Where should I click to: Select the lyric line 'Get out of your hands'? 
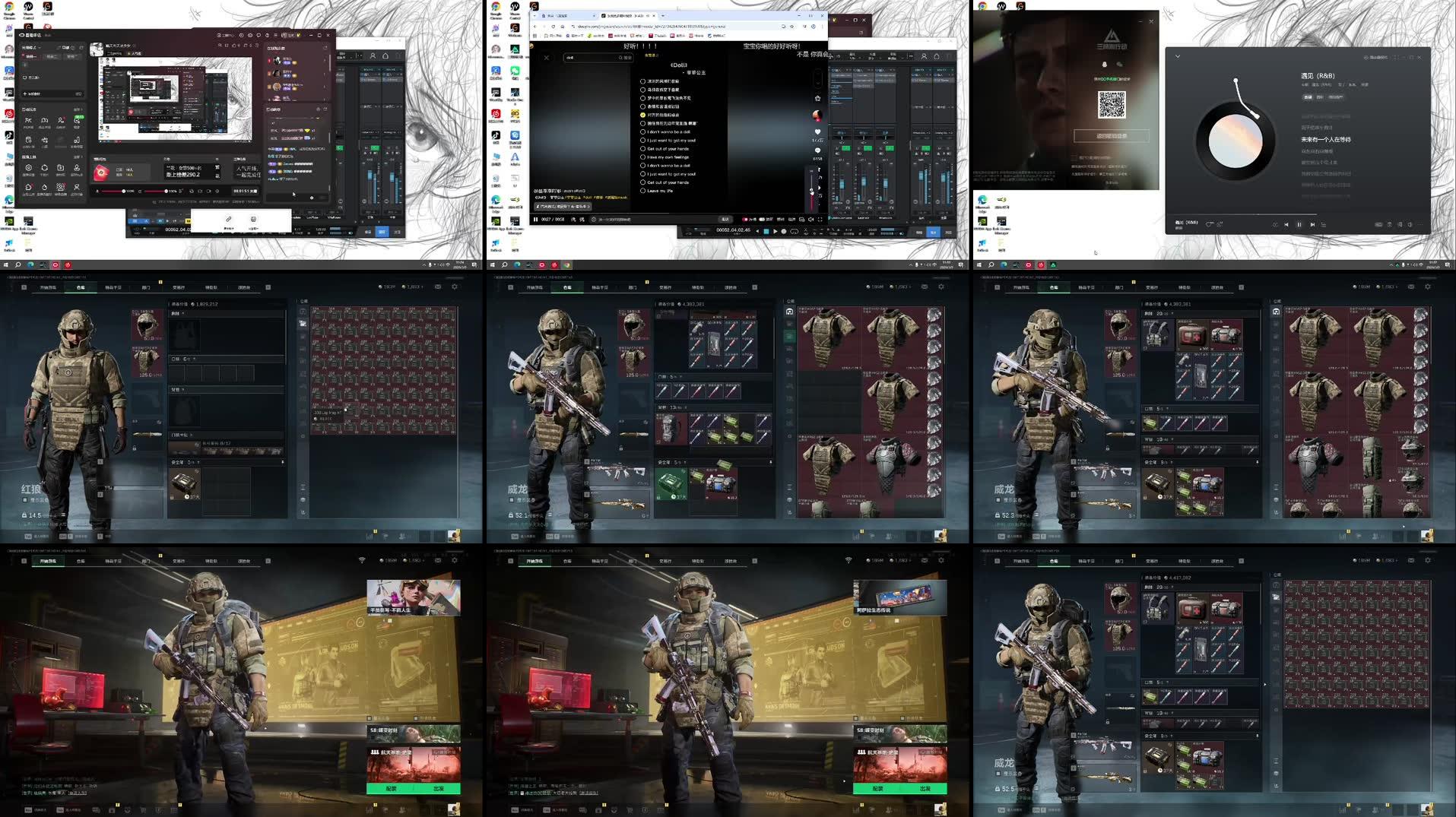(668, 149)
